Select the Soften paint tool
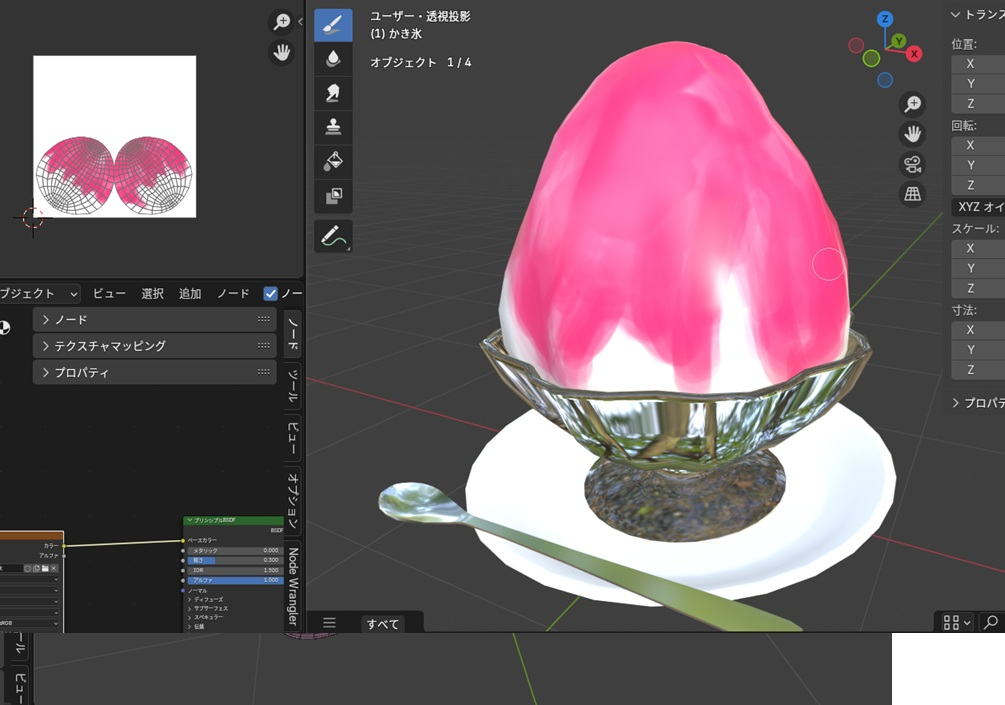 click(333, 59)
